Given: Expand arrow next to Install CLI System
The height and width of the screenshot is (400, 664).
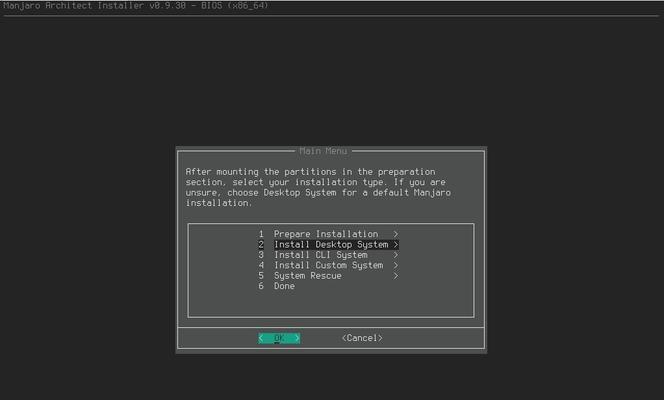Looking at the screenshot, I should coord(396,255).
